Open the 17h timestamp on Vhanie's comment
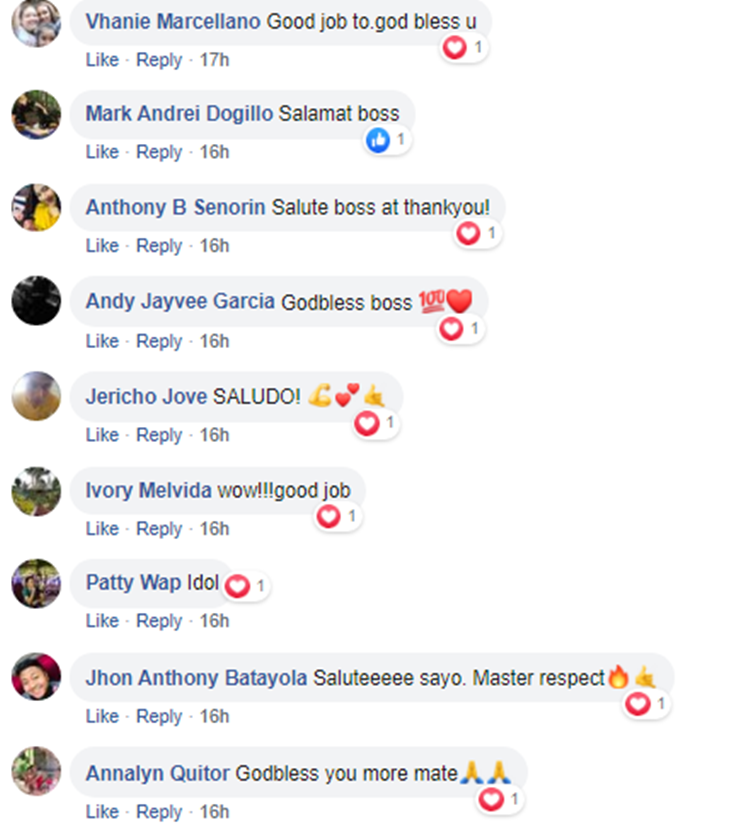The image size is (750, 827). click(214, 60)
